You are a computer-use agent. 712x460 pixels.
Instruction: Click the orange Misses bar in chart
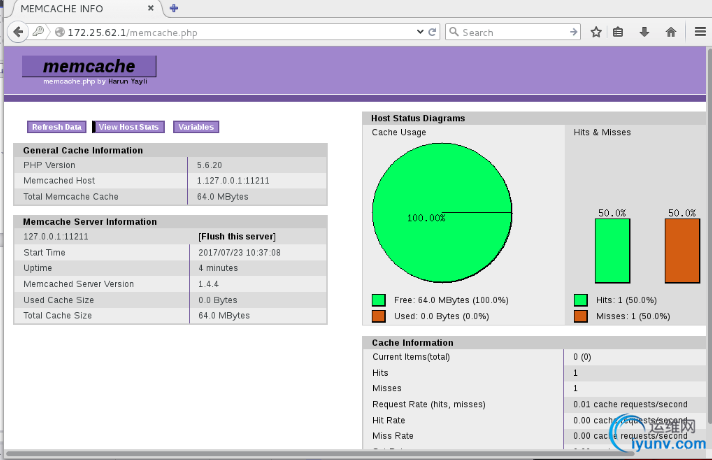click(x=682, y=251)
